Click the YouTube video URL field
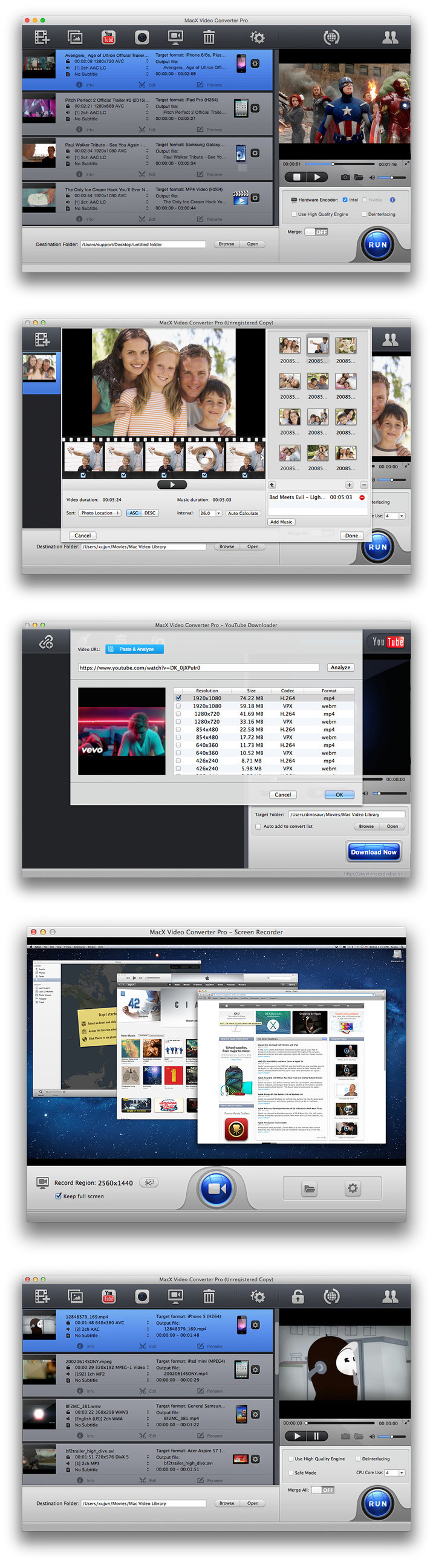This screenshot has height=1568, width=433. pyautogui.click(x=198, y=668)
